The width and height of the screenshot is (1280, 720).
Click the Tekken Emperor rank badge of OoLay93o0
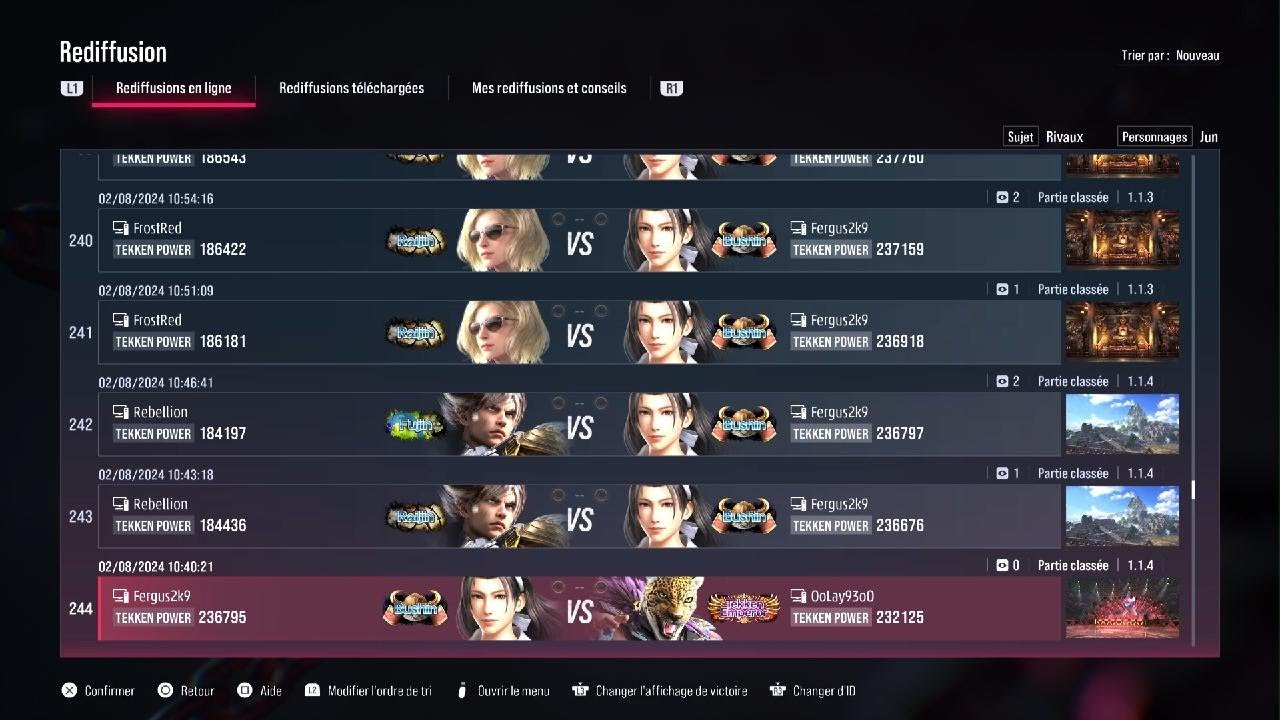pos(743,607)
